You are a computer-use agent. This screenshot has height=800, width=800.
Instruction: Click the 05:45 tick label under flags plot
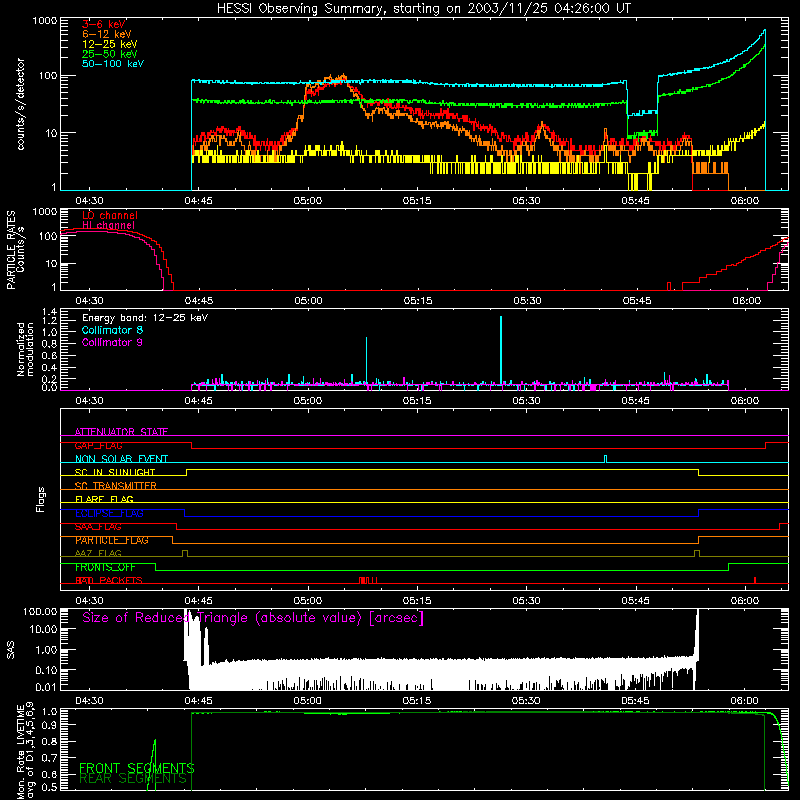click(636, 601)
